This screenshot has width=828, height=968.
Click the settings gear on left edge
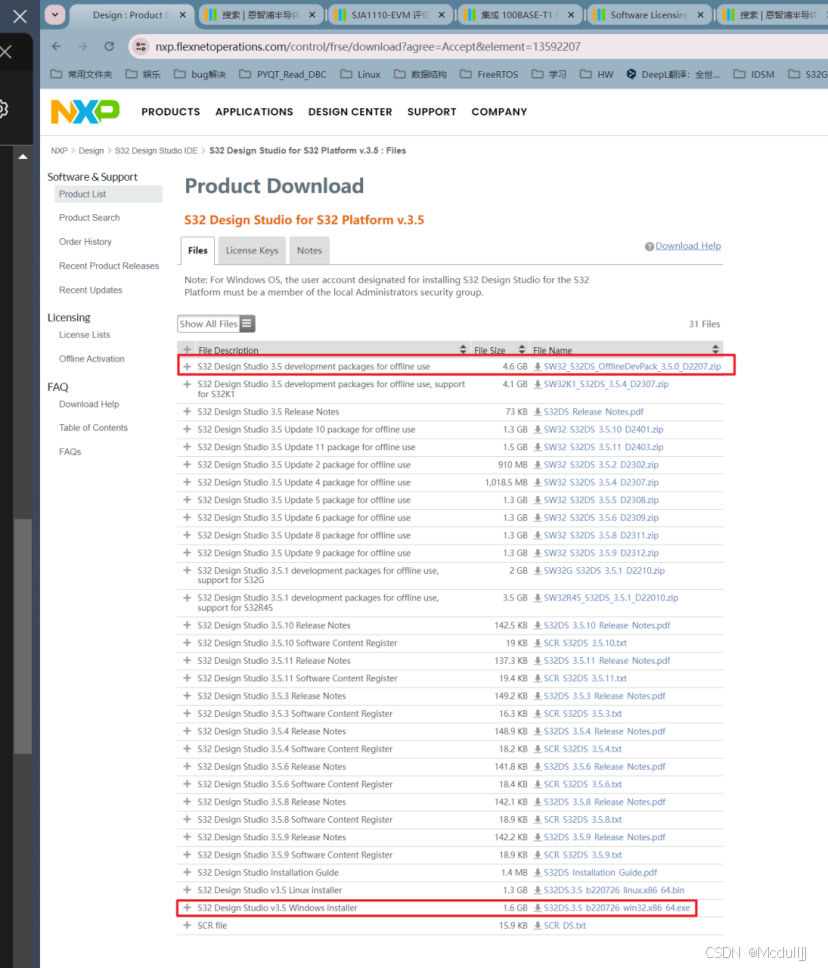[2, 109]
